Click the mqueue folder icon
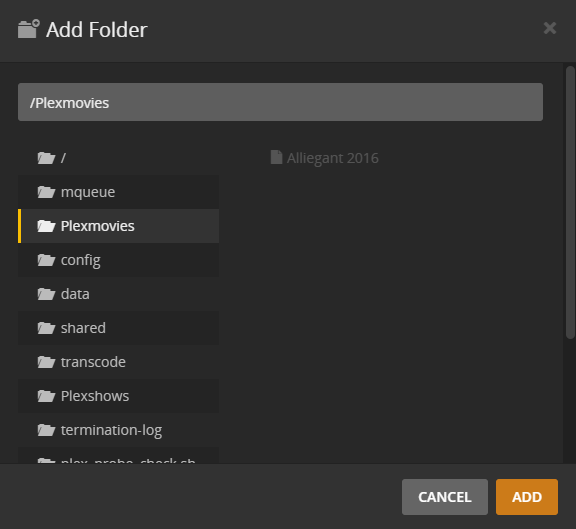This screenshot has width=576, height=529. 46,192
